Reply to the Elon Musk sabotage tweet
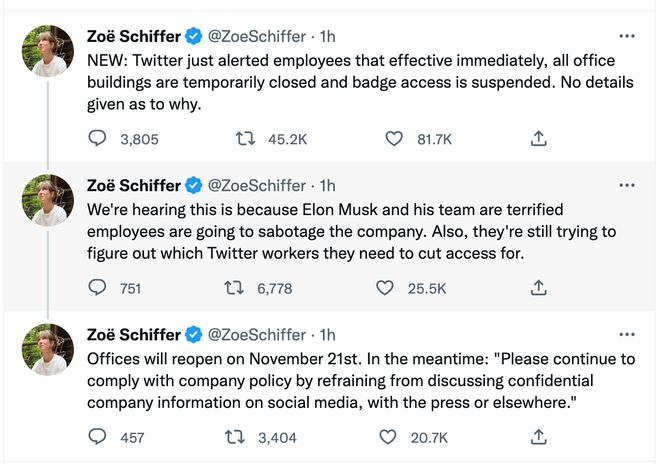Image resolution: width=660 pixels, height=464 pixels. [x=98, y=288]
